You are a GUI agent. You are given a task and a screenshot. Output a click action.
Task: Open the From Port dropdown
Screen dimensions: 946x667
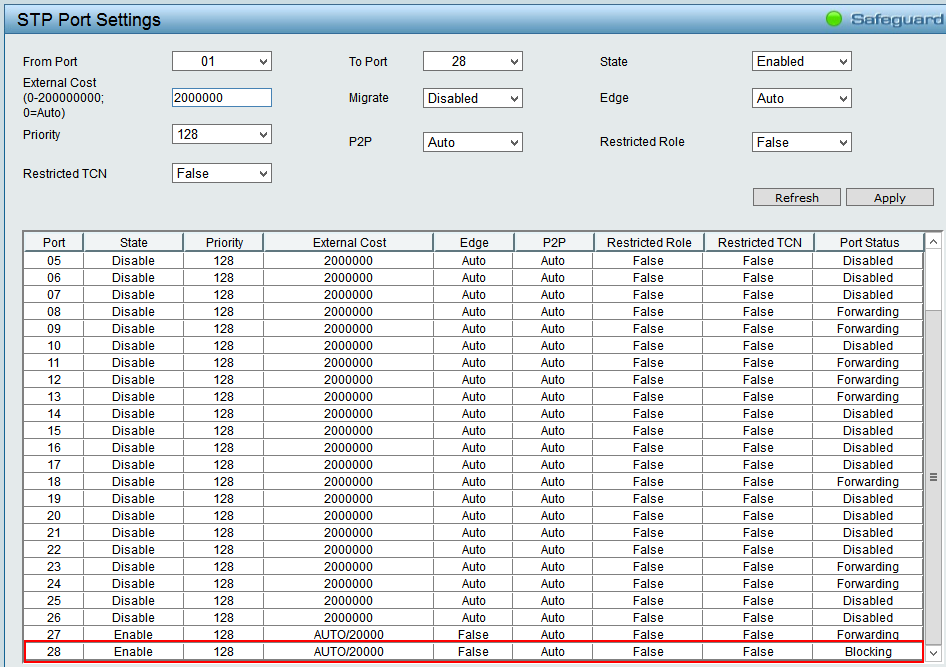(221, 62)
